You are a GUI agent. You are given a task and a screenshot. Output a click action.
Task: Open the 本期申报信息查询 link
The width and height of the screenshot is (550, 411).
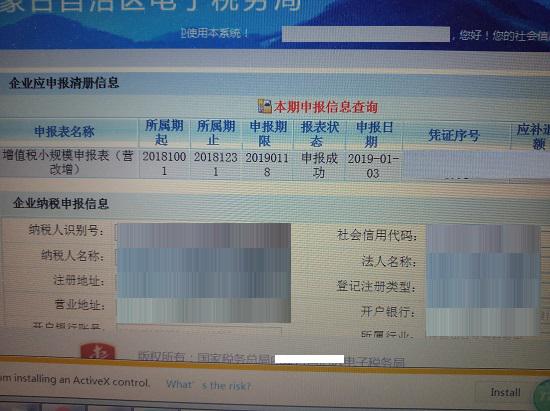tap(326, 107)
